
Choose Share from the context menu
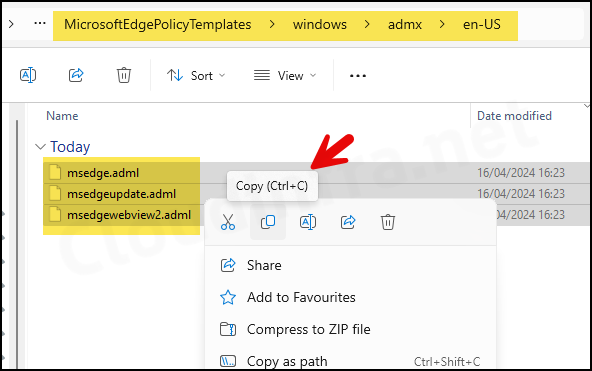pos(350,265)
